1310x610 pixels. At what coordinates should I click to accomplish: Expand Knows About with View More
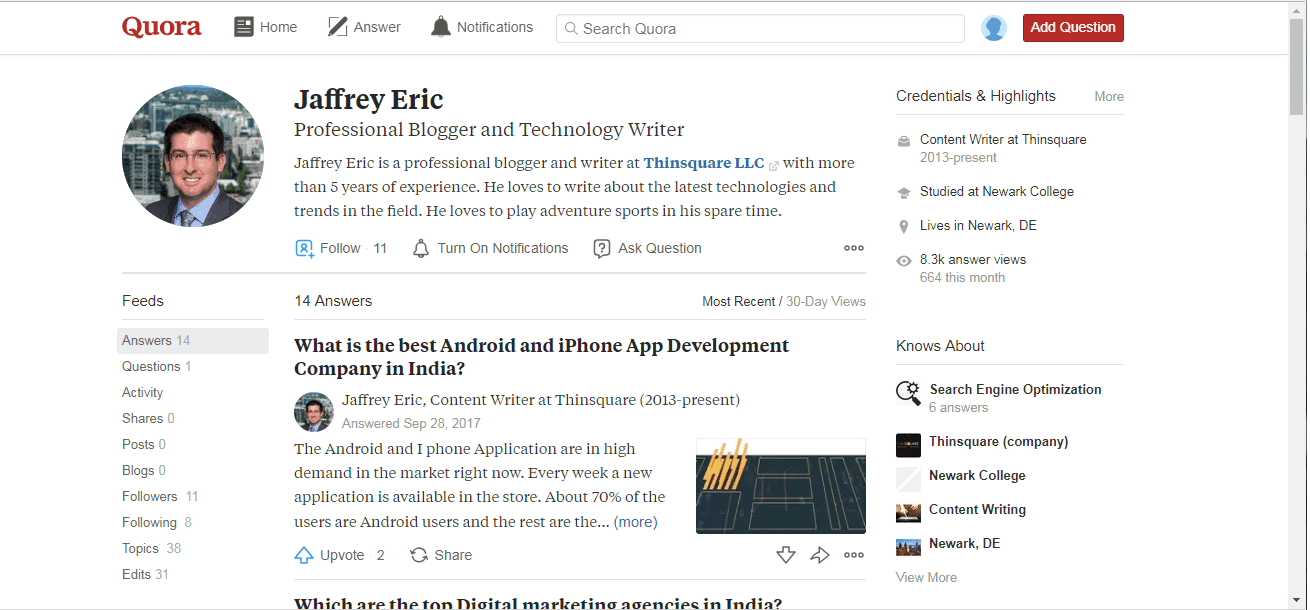pos(926,578)
